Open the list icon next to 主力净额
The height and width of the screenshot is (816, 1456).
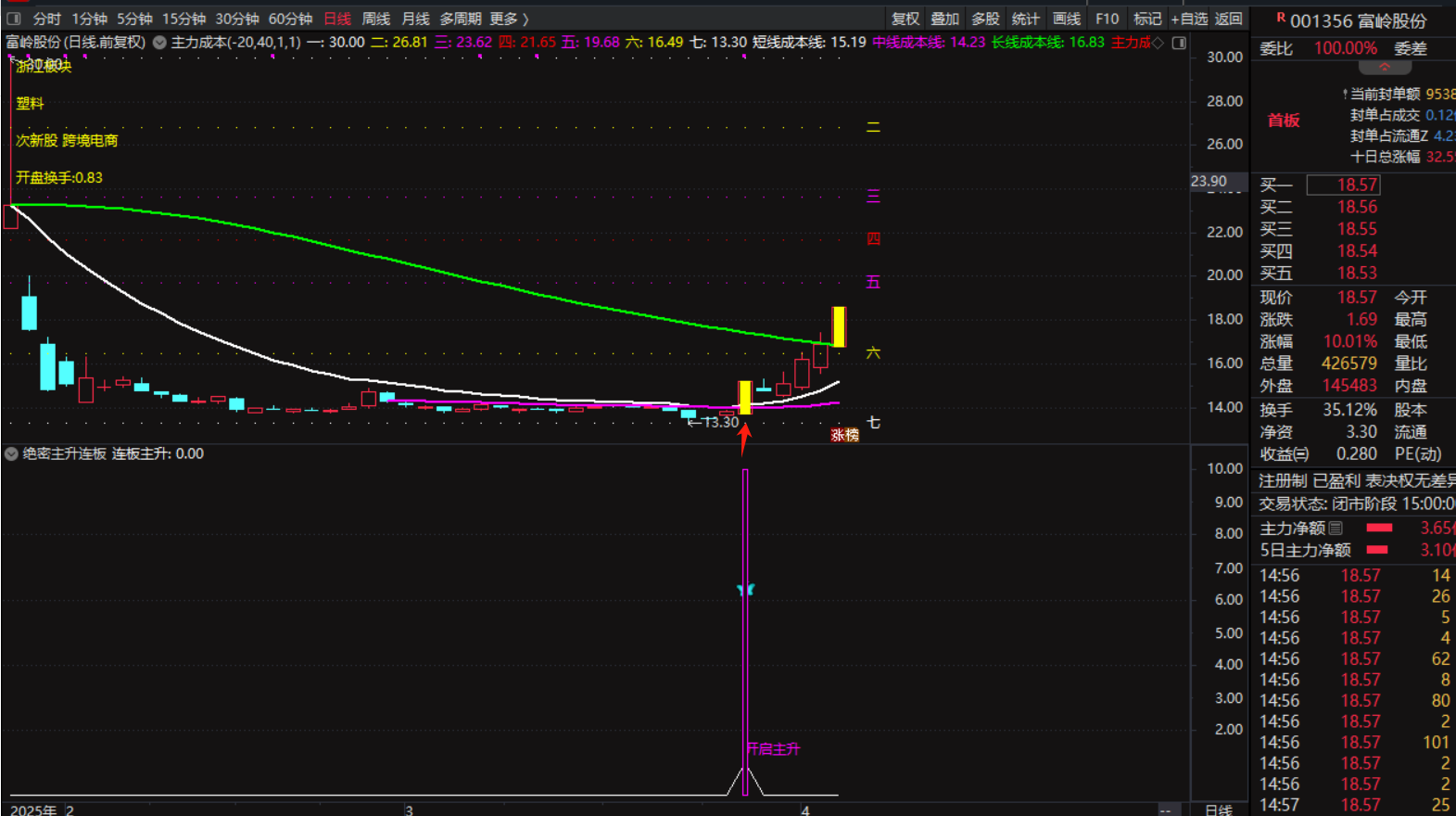pyautogui.click(x=1336, y=528)
